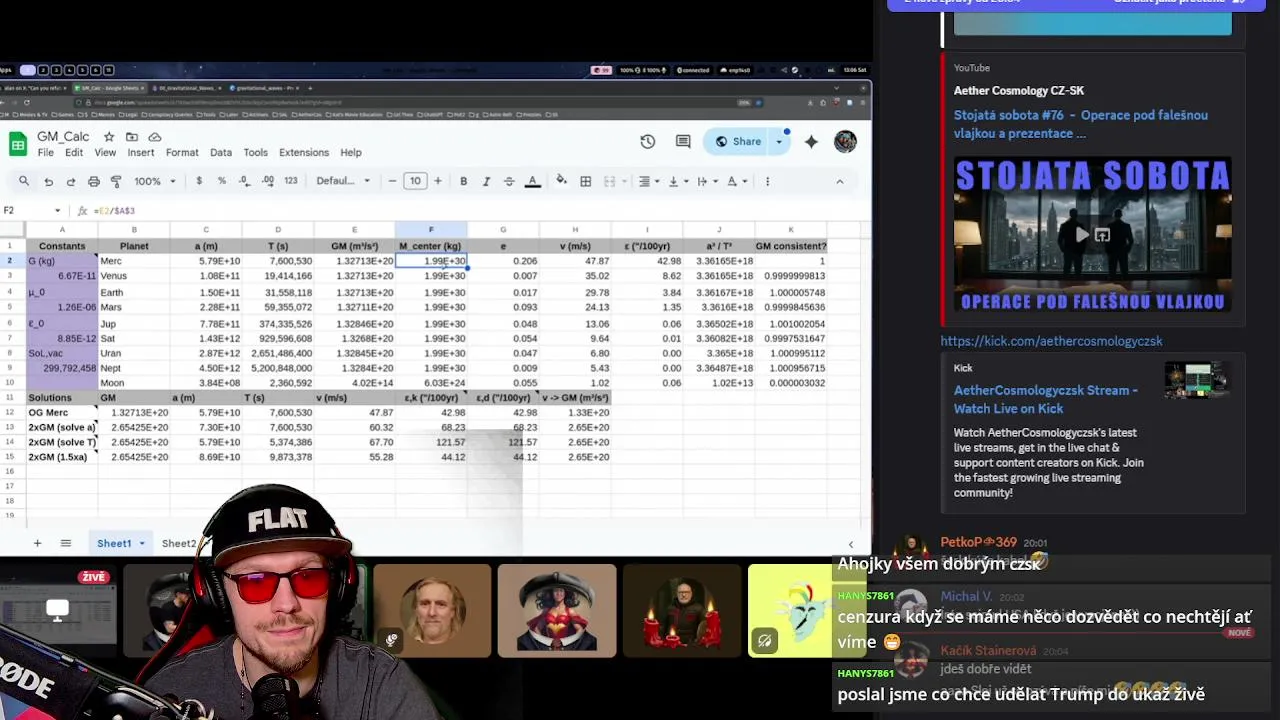The height and width of the screenshot is (720, 1280).
Task: Open the File menu
Action: [x=46, y=153]
